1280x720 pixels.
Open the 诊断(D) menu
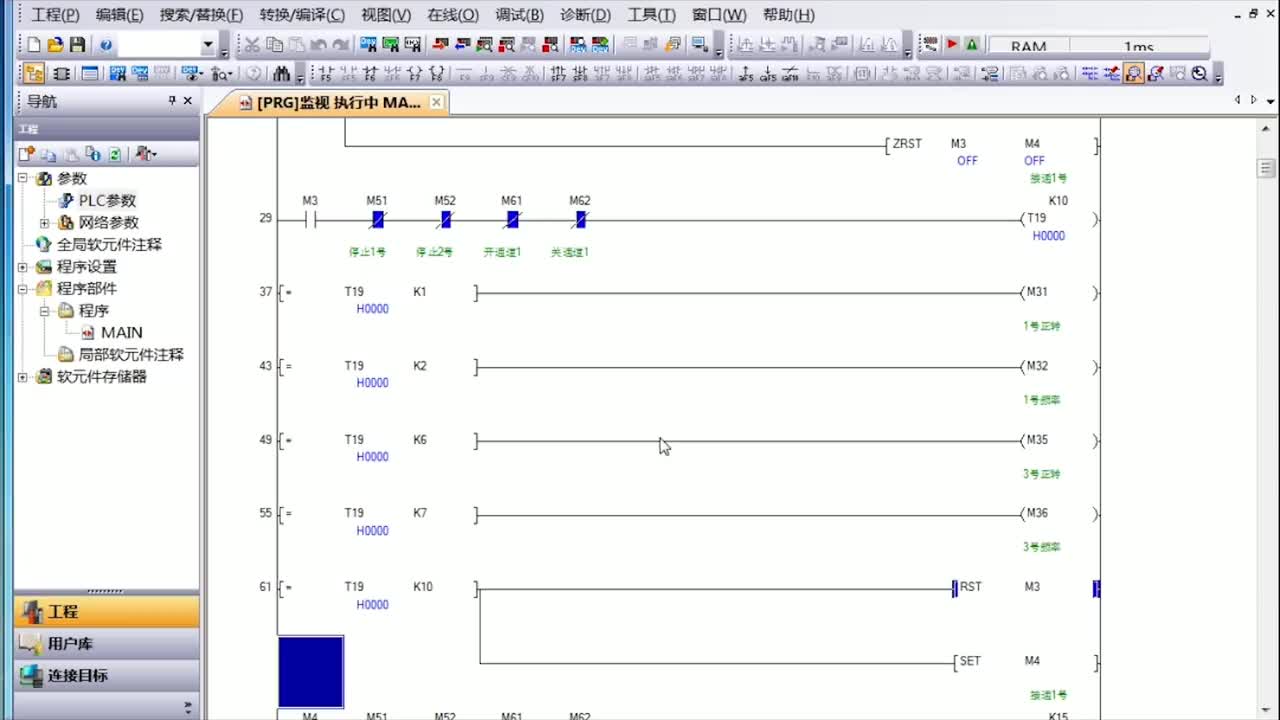pos(585,15)
